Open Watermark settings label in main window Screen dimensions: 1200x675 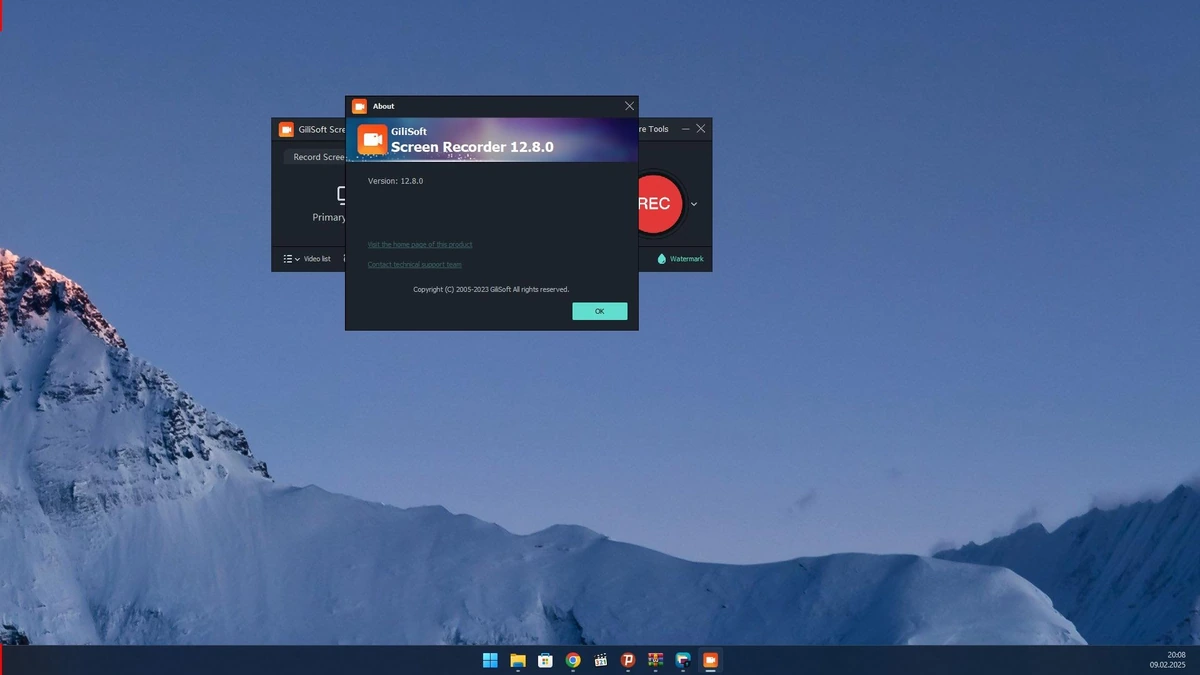click(x=687, y=259)
